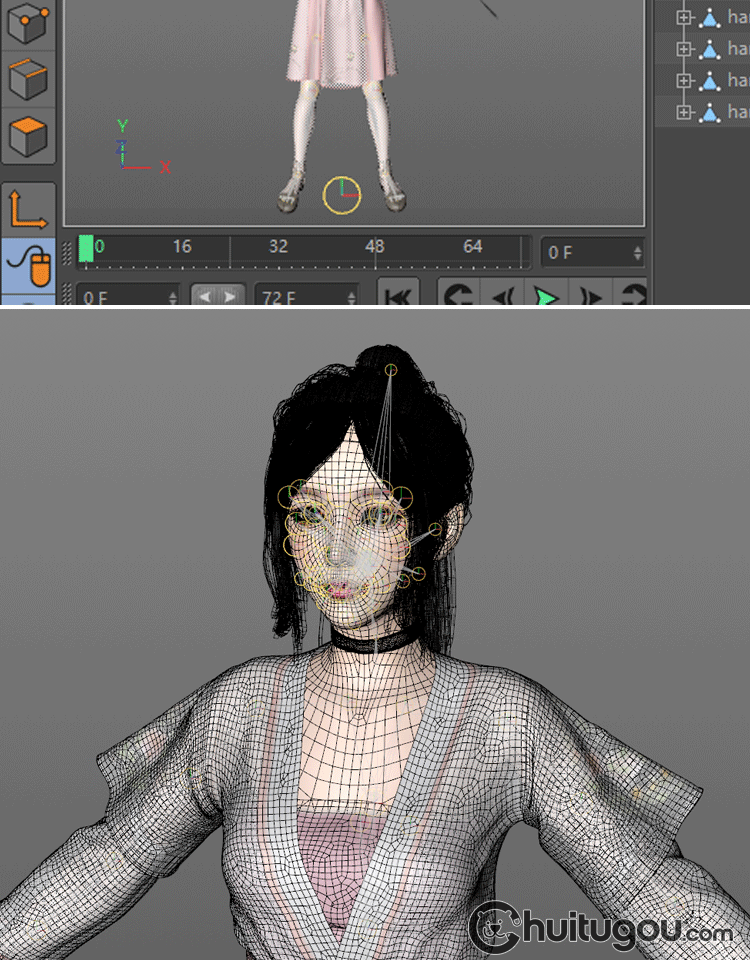Click the polygon object icon of bottom tree item
The image size is (750, 960).
710,112
